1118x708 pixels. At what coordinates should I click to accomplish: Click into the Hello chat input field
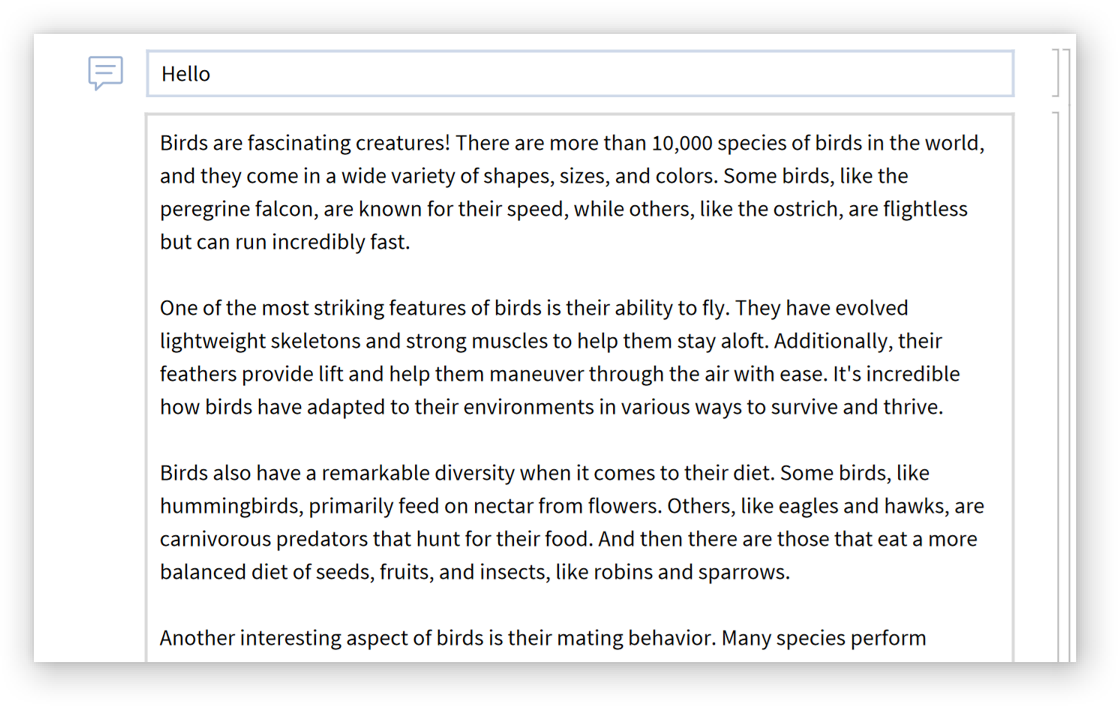point(600,74)
